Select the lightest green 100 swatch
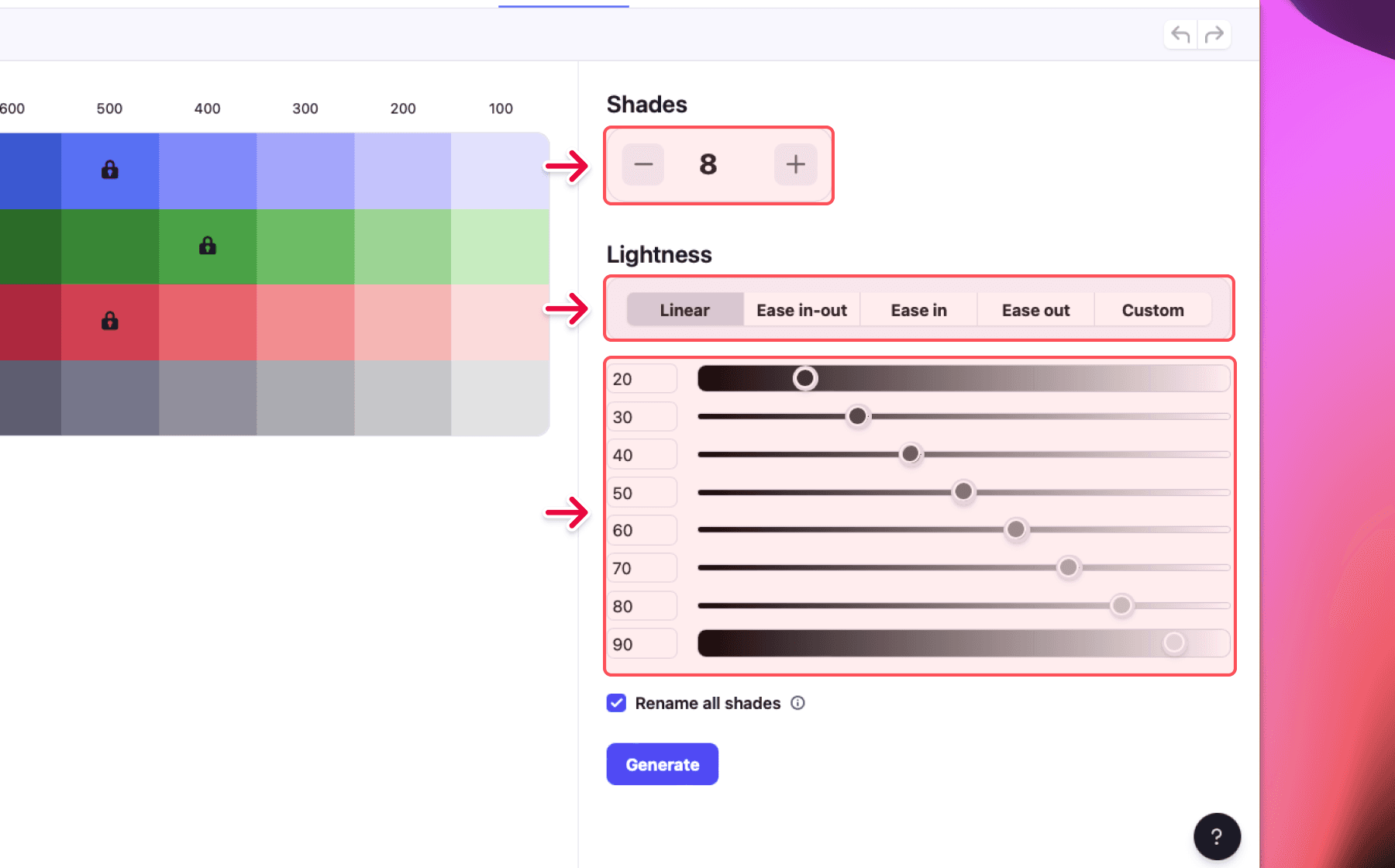Screen dimensions: 1395x868 500,246
